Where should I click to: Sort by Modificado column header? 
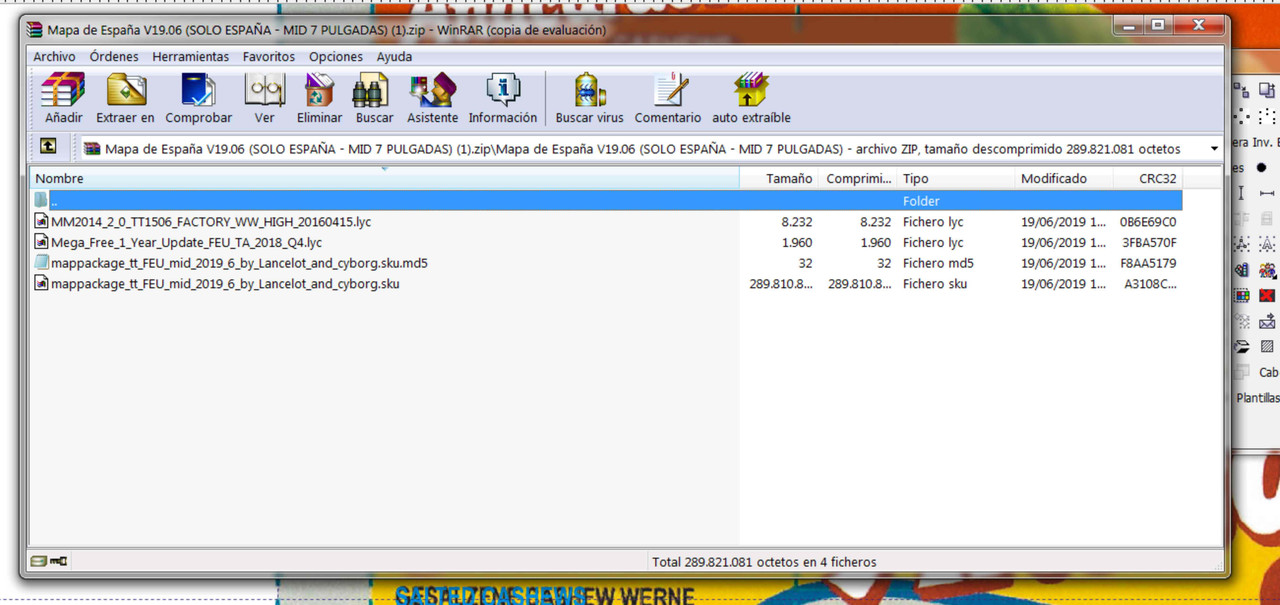[x=1063, y=178]
